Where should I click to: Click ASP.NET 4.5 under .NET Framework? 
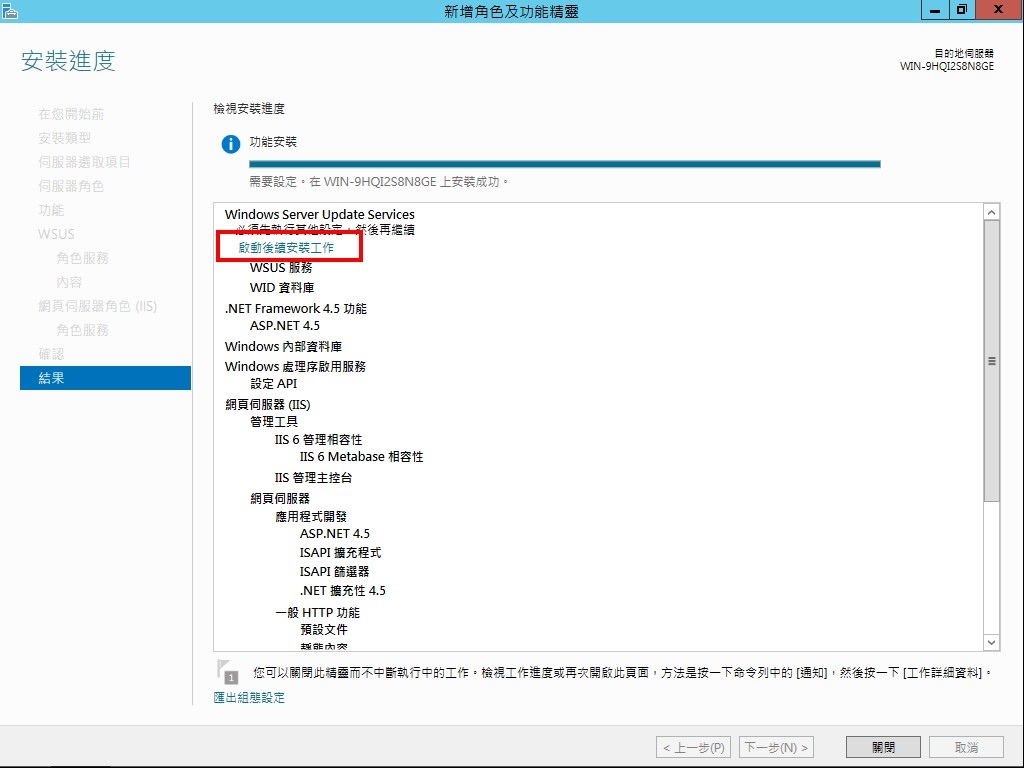285,325
